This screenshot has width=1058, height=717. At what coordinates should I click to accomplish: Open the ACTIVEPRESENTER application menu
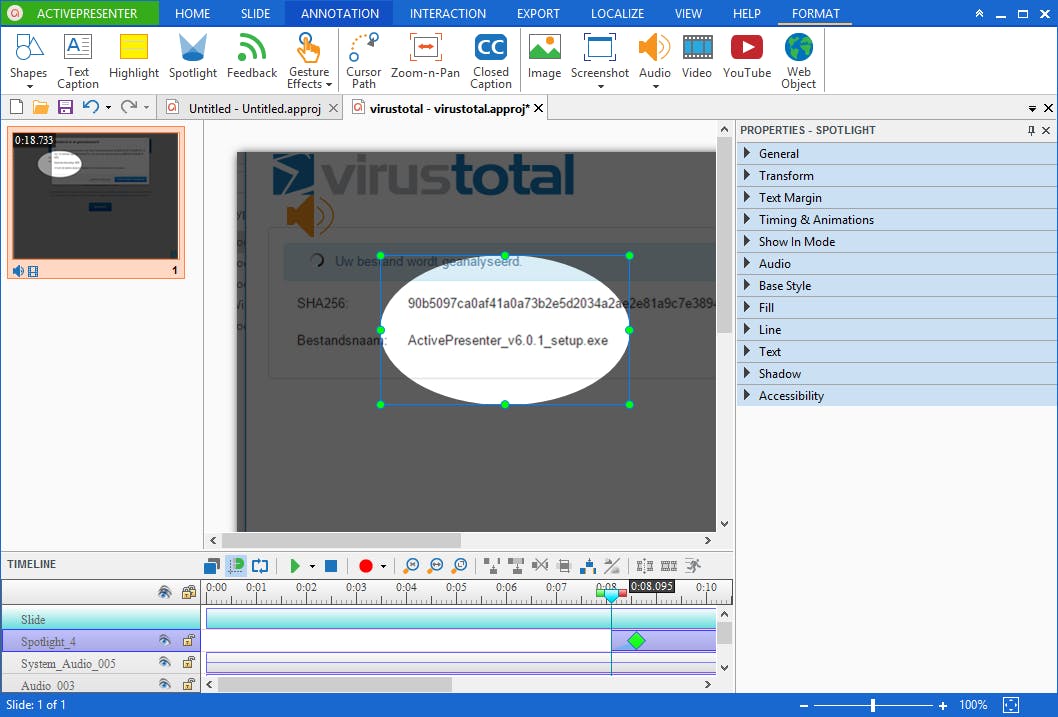coord(80,14)
